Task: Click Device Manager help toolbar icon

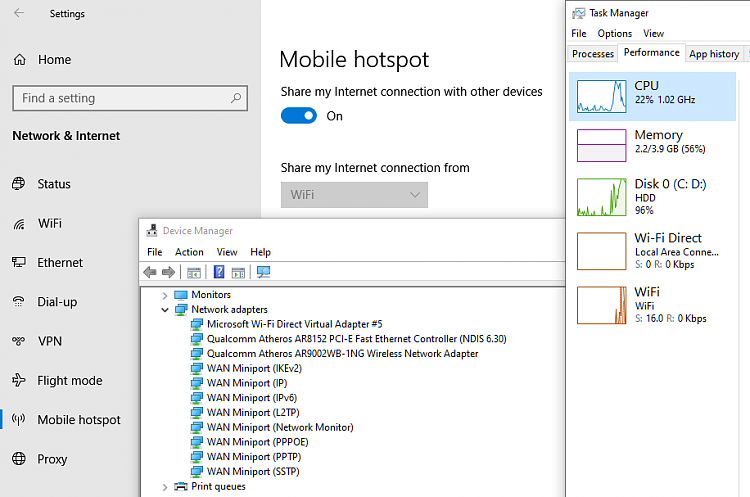Action: (x=219, y=272)
